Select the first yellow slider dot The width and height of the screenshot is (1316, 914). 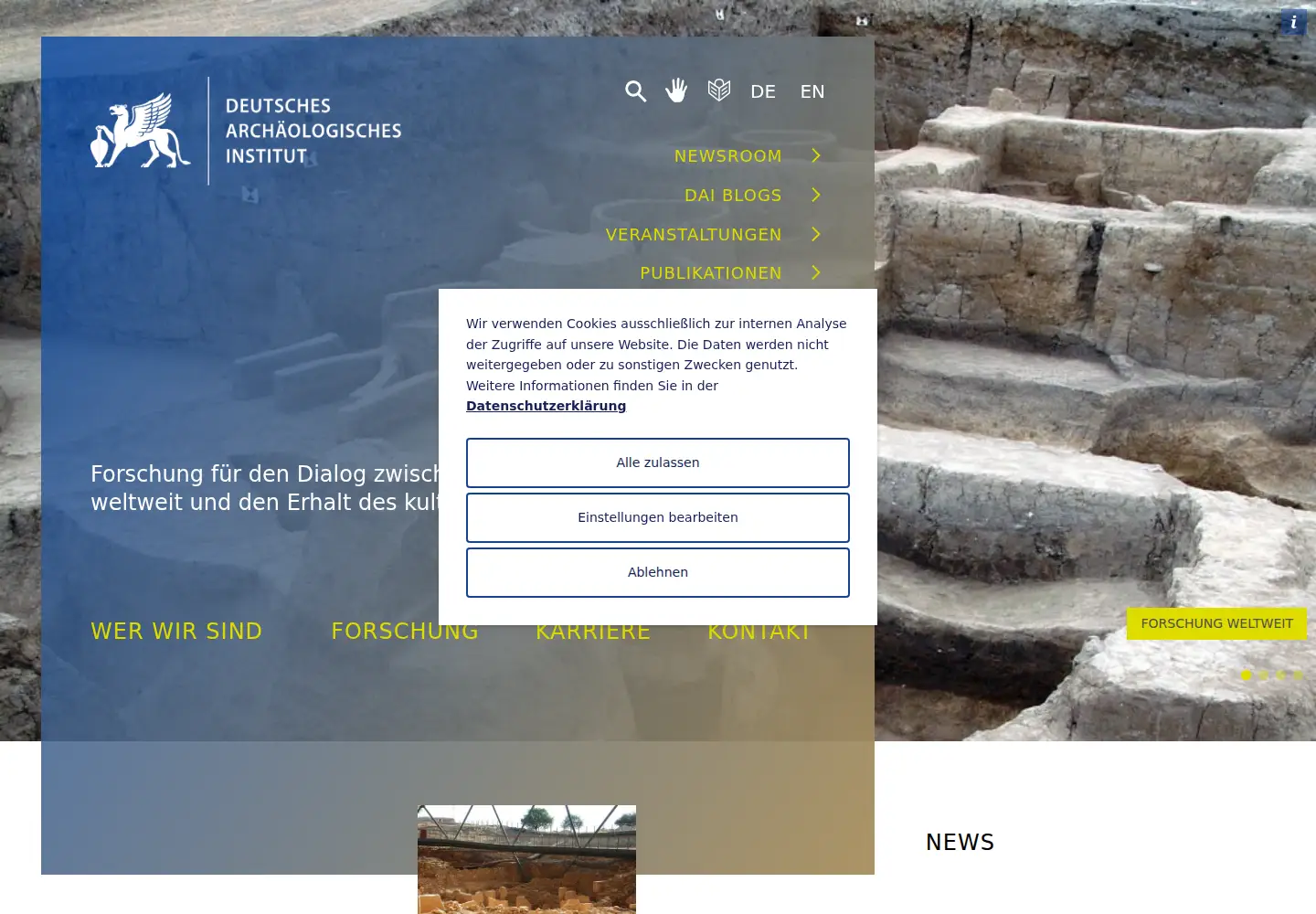pyautogui.click(x=1247, y=675)
